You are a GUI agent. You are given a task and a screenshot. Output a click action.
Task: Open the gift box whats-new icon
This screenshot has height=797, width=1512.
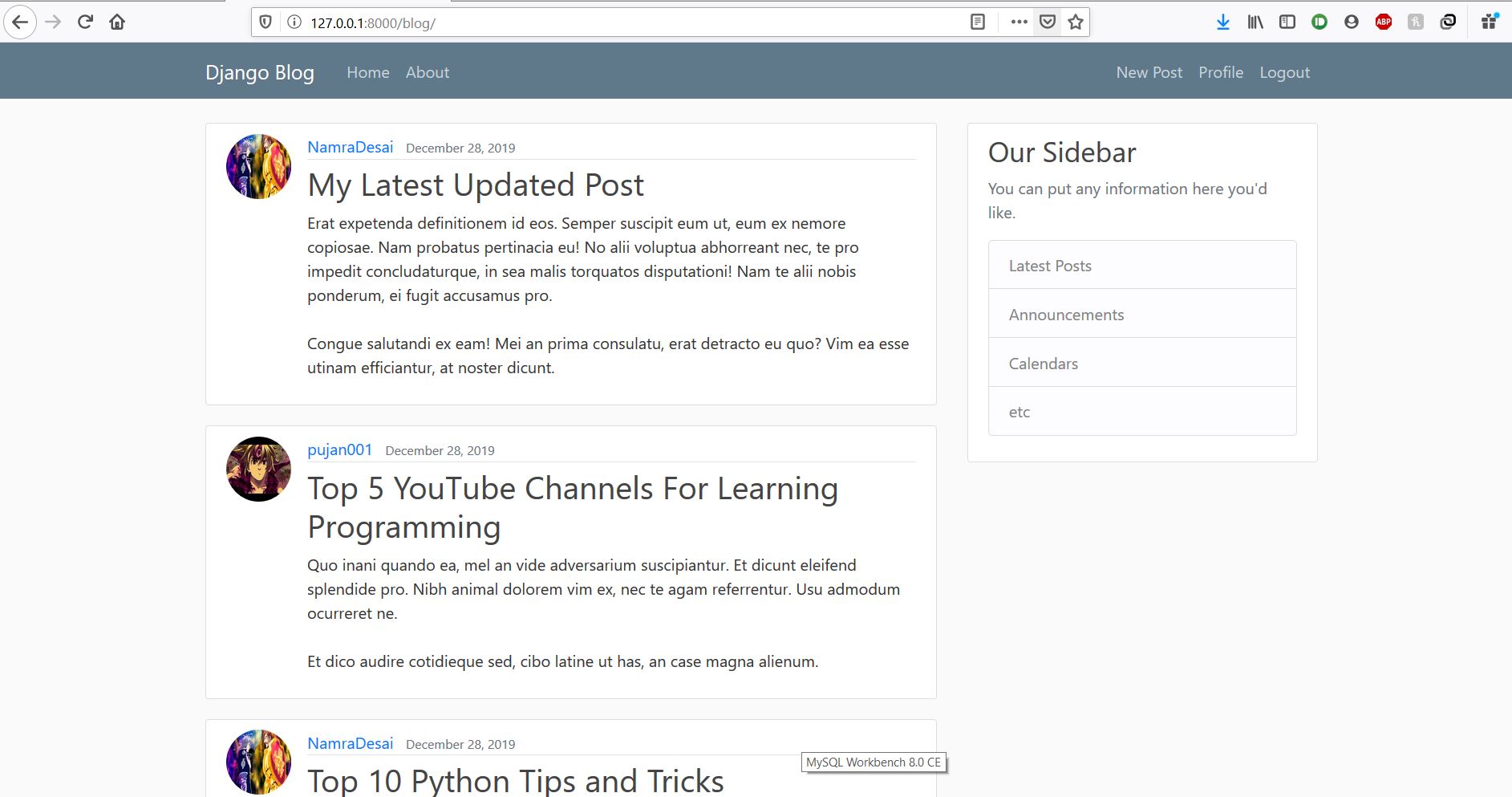[x=1490, y=22]
